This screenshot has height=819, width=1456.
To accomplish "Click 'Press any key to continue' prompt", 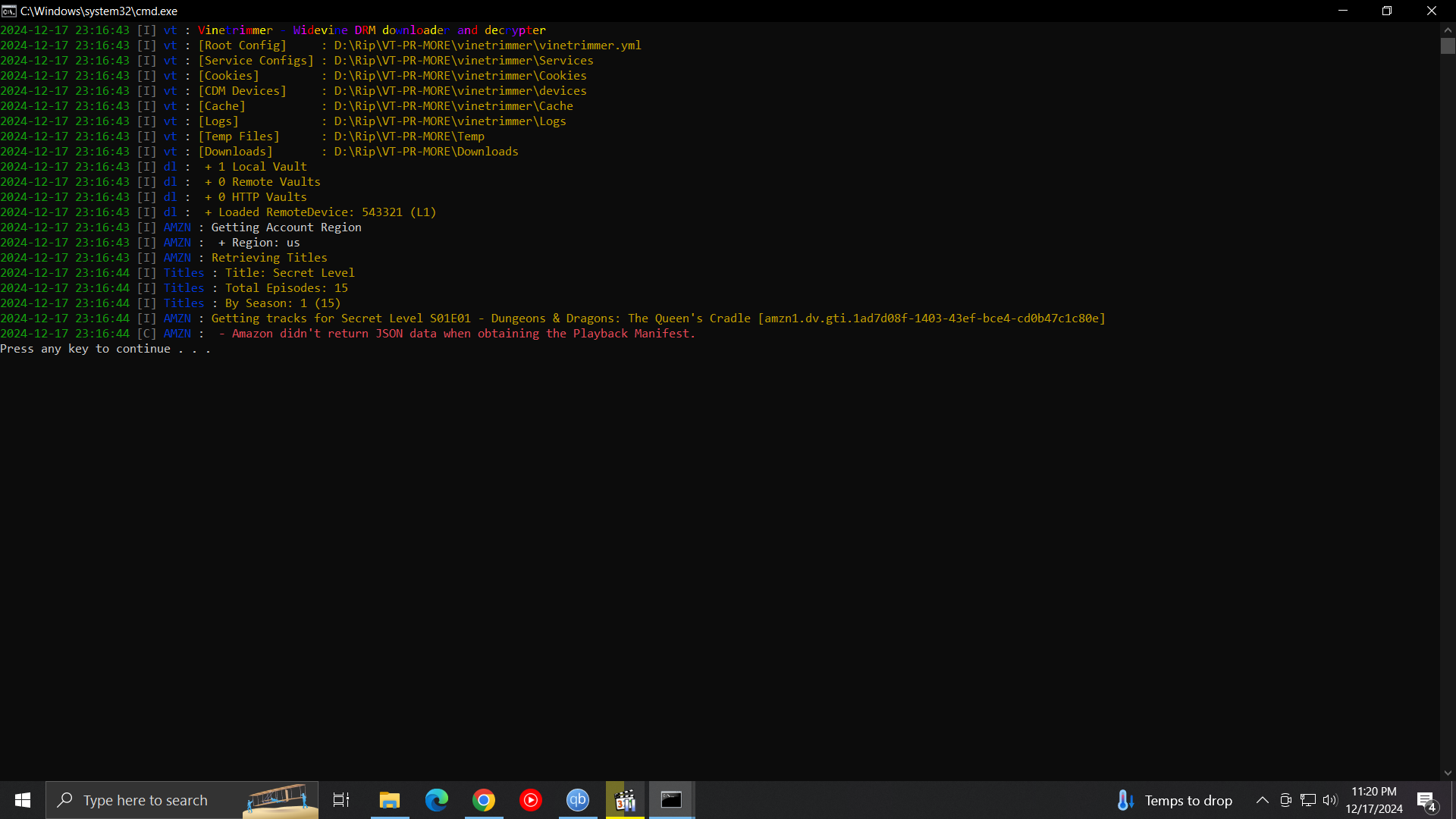I will tap(105, 349).
